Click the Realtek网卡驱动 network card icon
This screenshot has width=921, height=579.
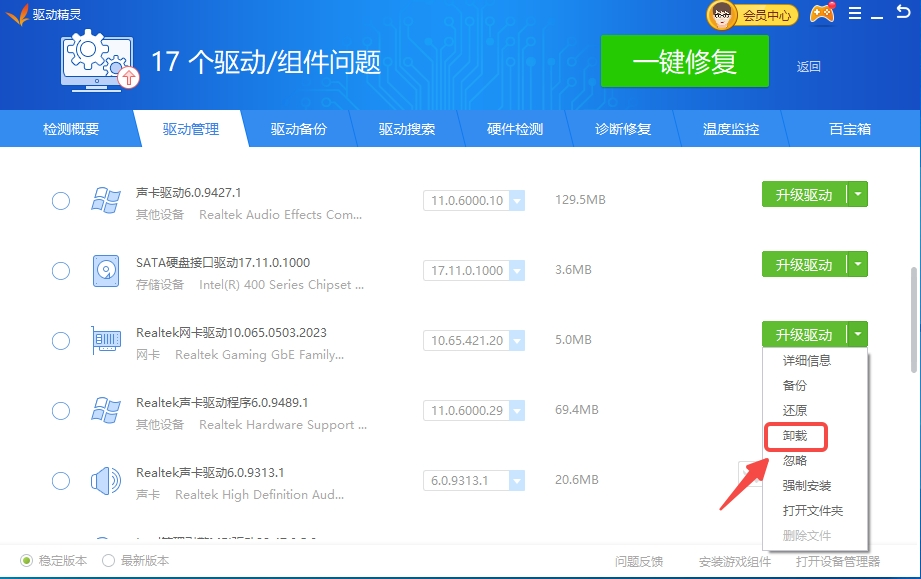105,341
